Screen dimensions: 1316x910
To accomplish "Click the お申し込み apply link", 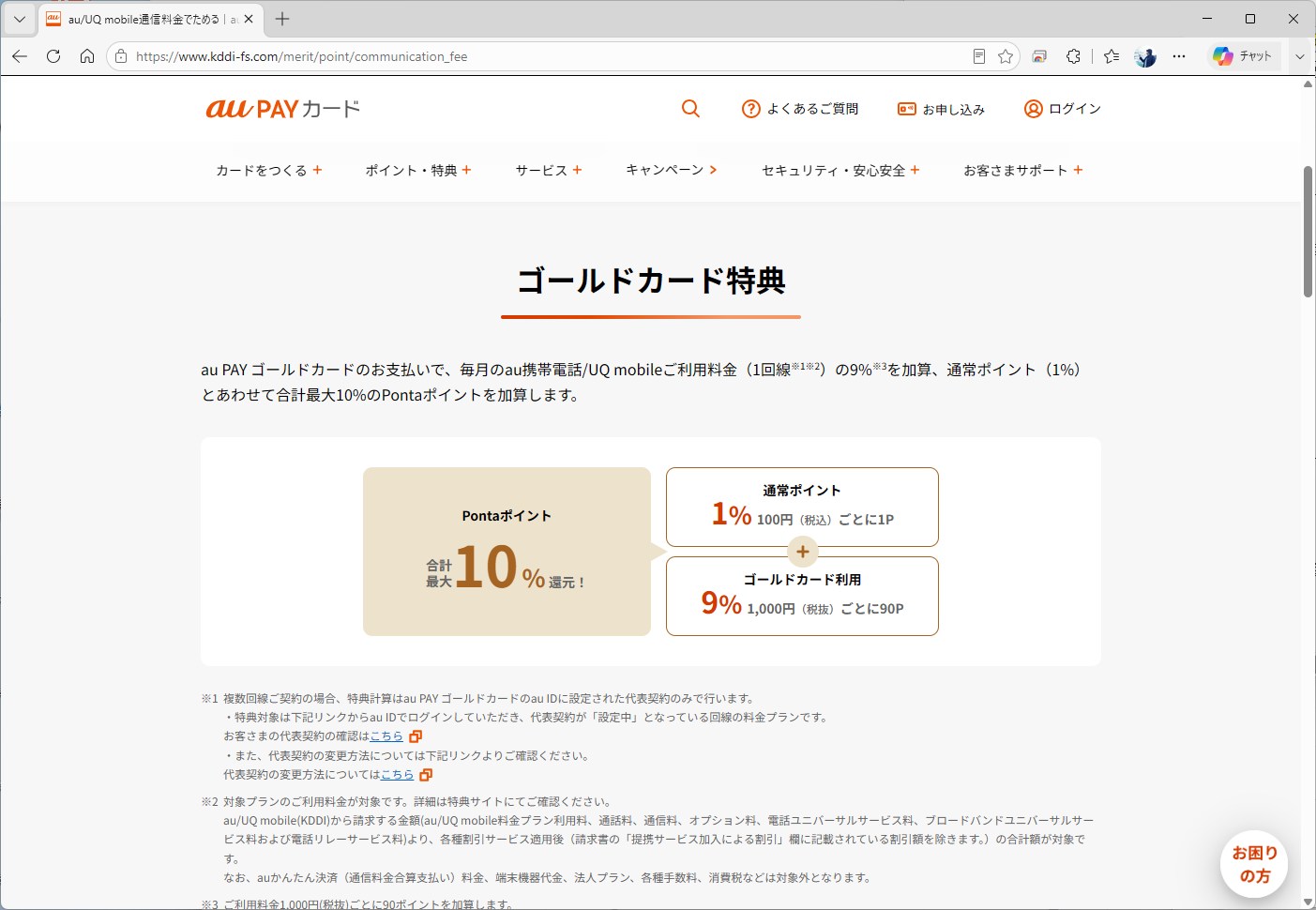I will (x=941, y=109).
